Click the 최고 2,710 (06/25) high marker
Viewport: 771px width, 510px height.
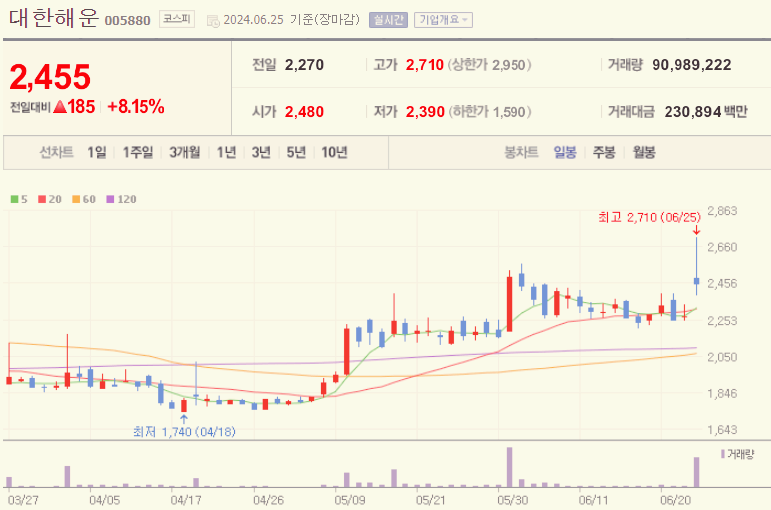click(649, 217)
